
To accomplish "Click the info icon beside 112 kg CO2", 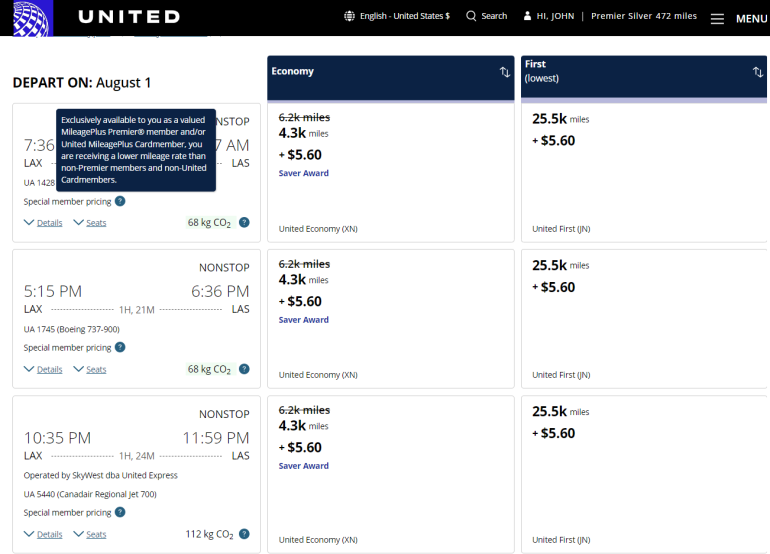I will point(244,534).
